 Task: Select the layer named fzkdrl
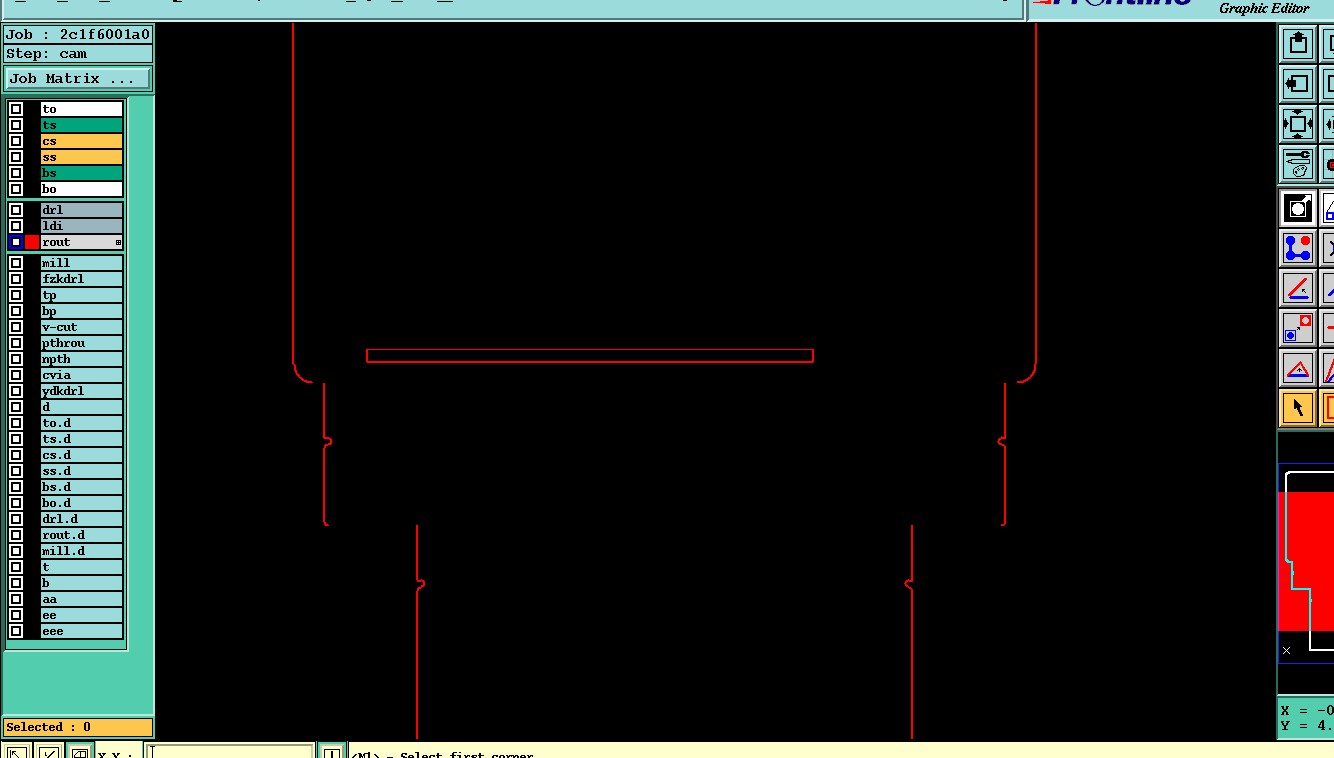tap(81, 279)
